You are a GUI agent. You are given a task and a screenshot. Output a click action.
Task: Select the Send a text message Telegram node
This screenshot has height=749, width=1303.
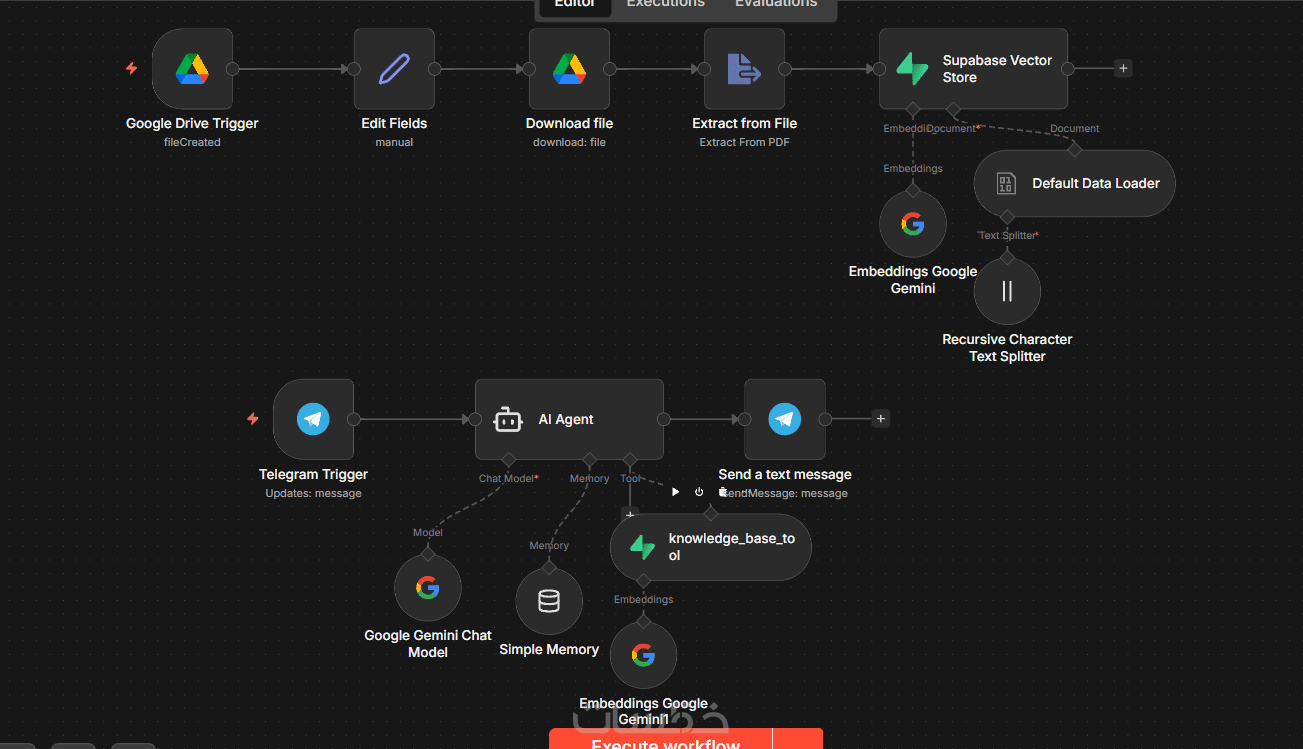click(x=785, y=419)
